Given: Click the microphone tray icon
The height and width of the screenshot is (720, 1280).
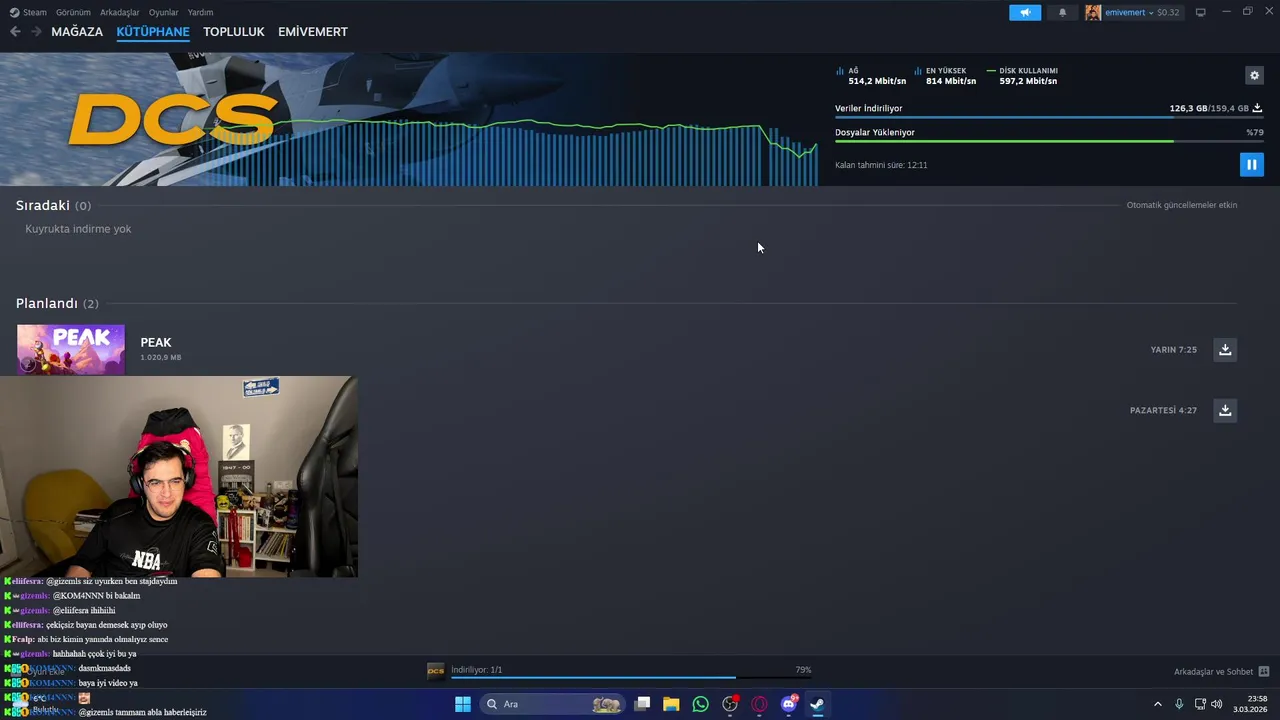Looking at the screenshot, I should (x=1179, y=704).
